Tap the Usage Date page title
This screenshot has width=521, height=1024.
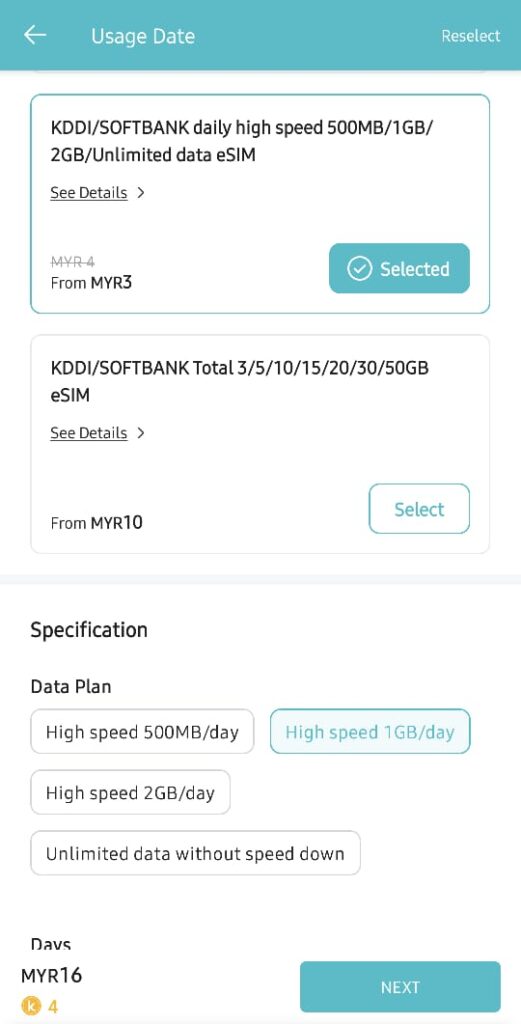[x=143, y=35]
